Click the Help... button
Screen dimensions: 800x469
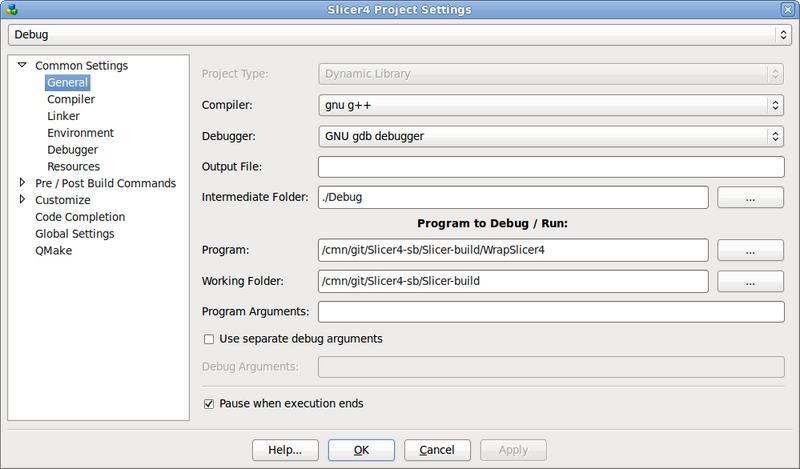point(285,450)
